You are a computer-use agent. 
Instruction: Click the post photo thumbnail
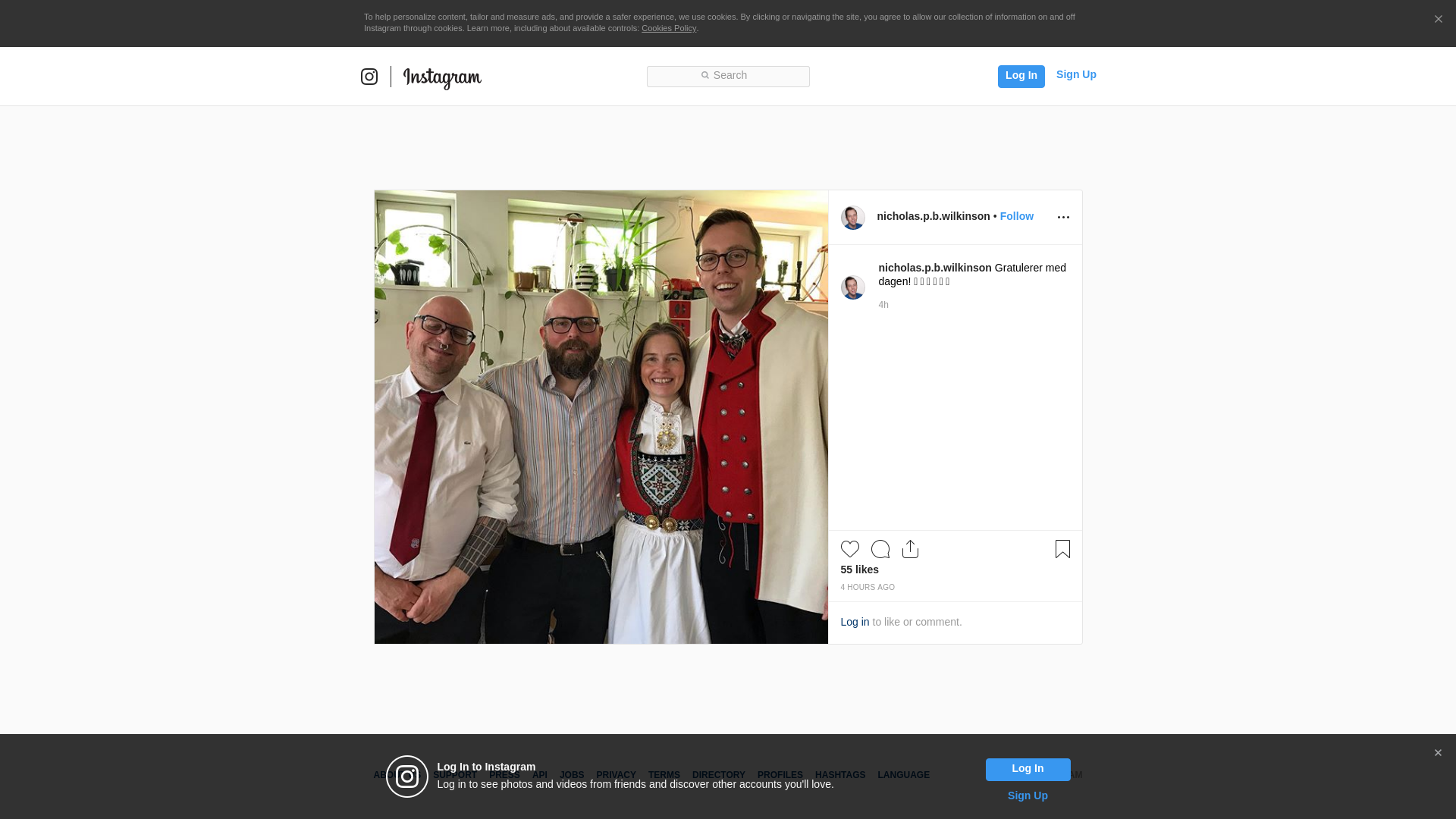click(601, 417)
